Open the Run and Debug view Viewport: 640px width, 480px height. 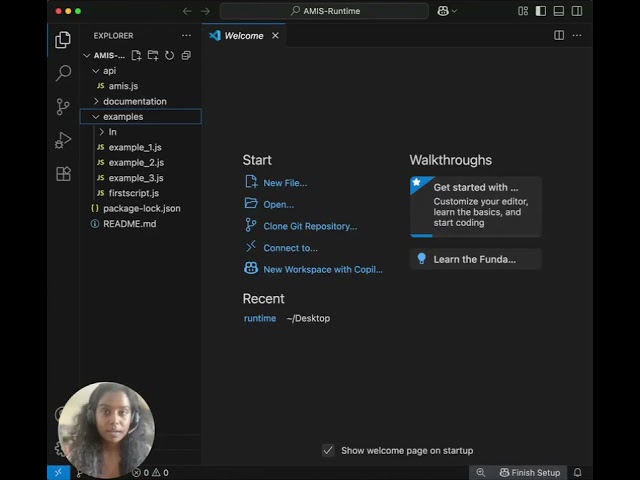pyautogui.click(x=63, y=140)
